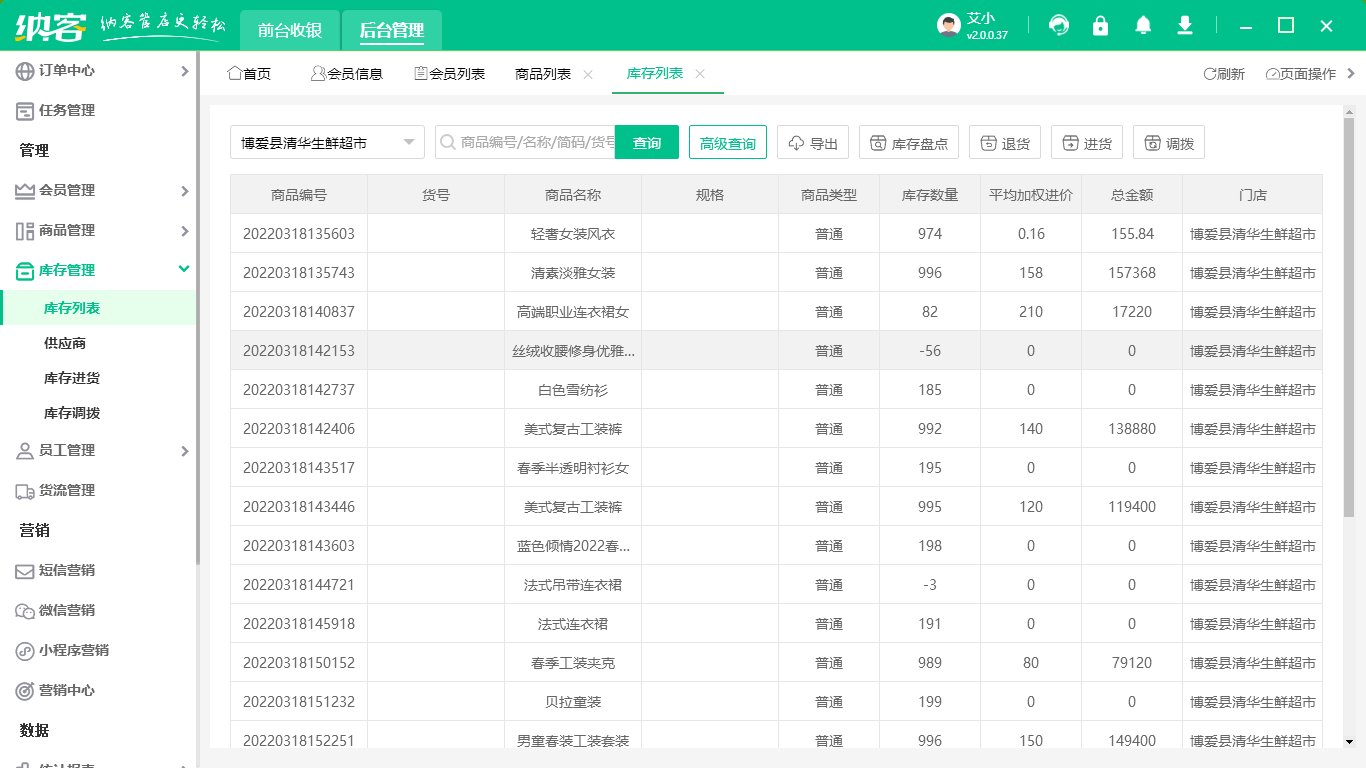
Task: Click the scrollbar down arrow
Action: pos(1349,742)
